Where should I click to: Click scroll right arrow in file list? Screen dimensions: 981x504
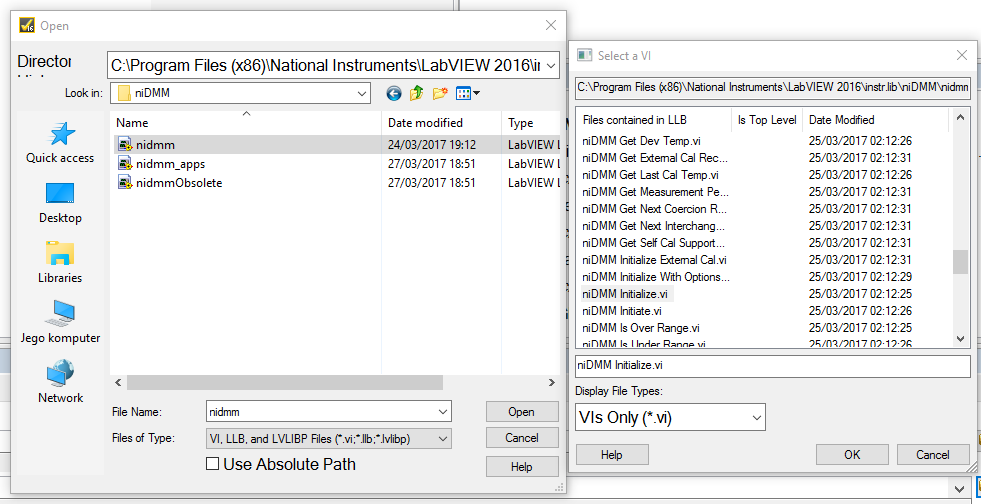pyautogui.click(x=551, y=382)
